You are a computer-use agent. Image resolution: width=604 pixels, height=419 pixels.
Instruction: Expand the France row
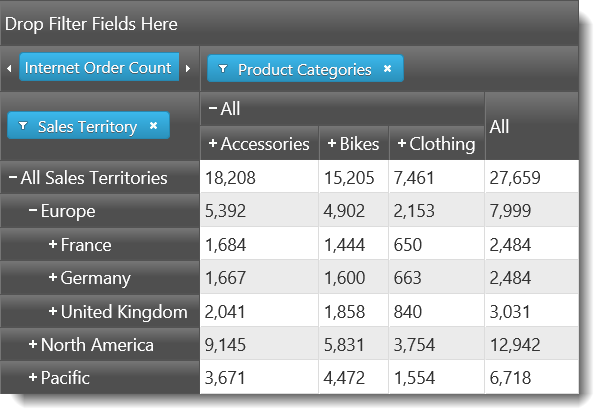point(53,245)
